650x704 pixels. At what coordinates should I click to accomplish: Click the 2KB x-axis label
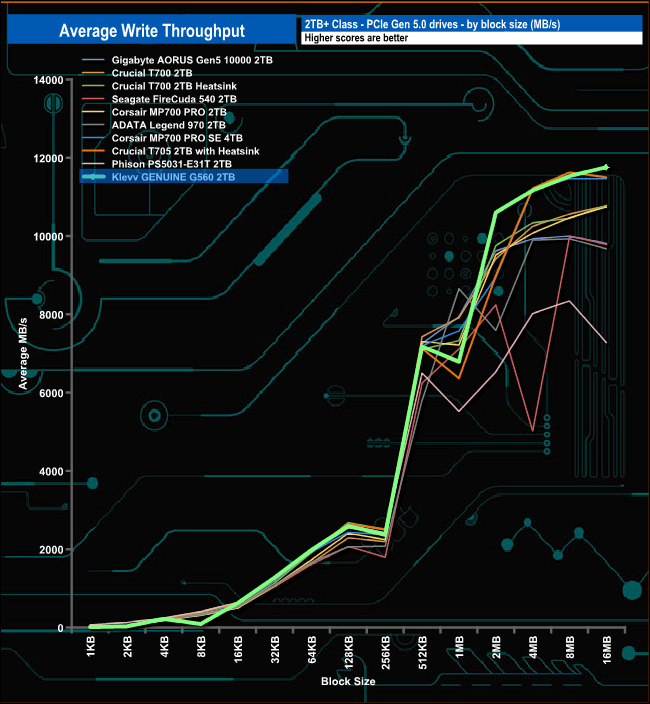(127, 647)
